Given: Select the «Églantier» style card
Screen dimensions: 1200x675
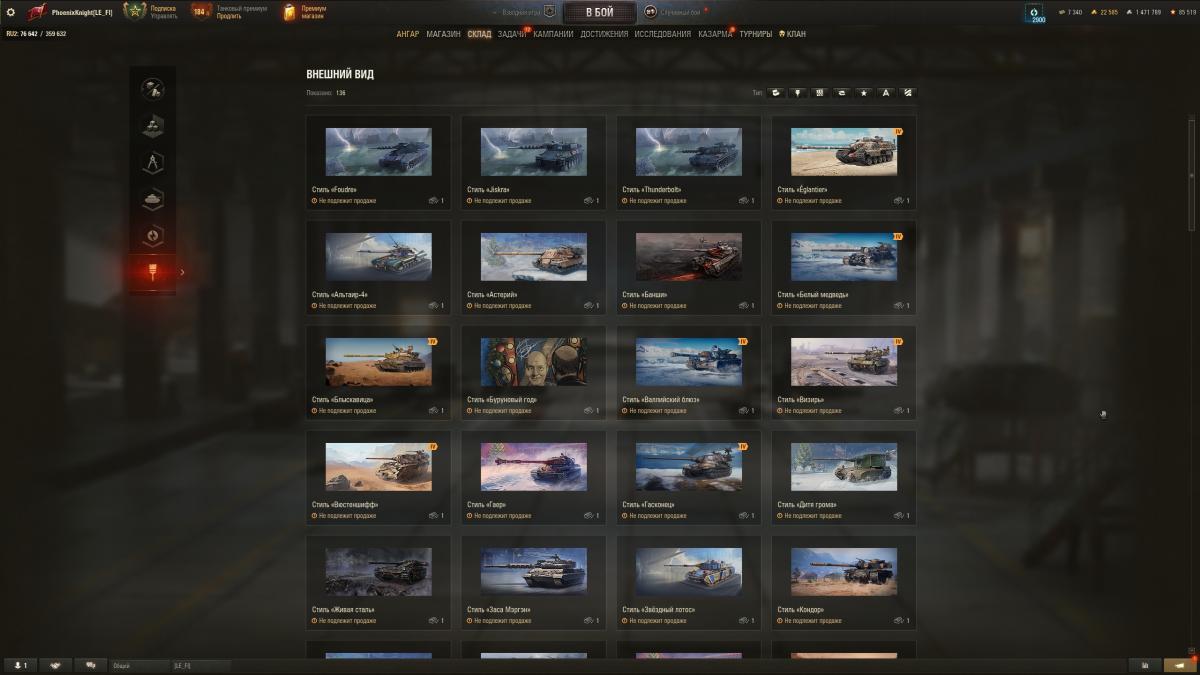Looking at the screenshot, I should tap(843, 162).
